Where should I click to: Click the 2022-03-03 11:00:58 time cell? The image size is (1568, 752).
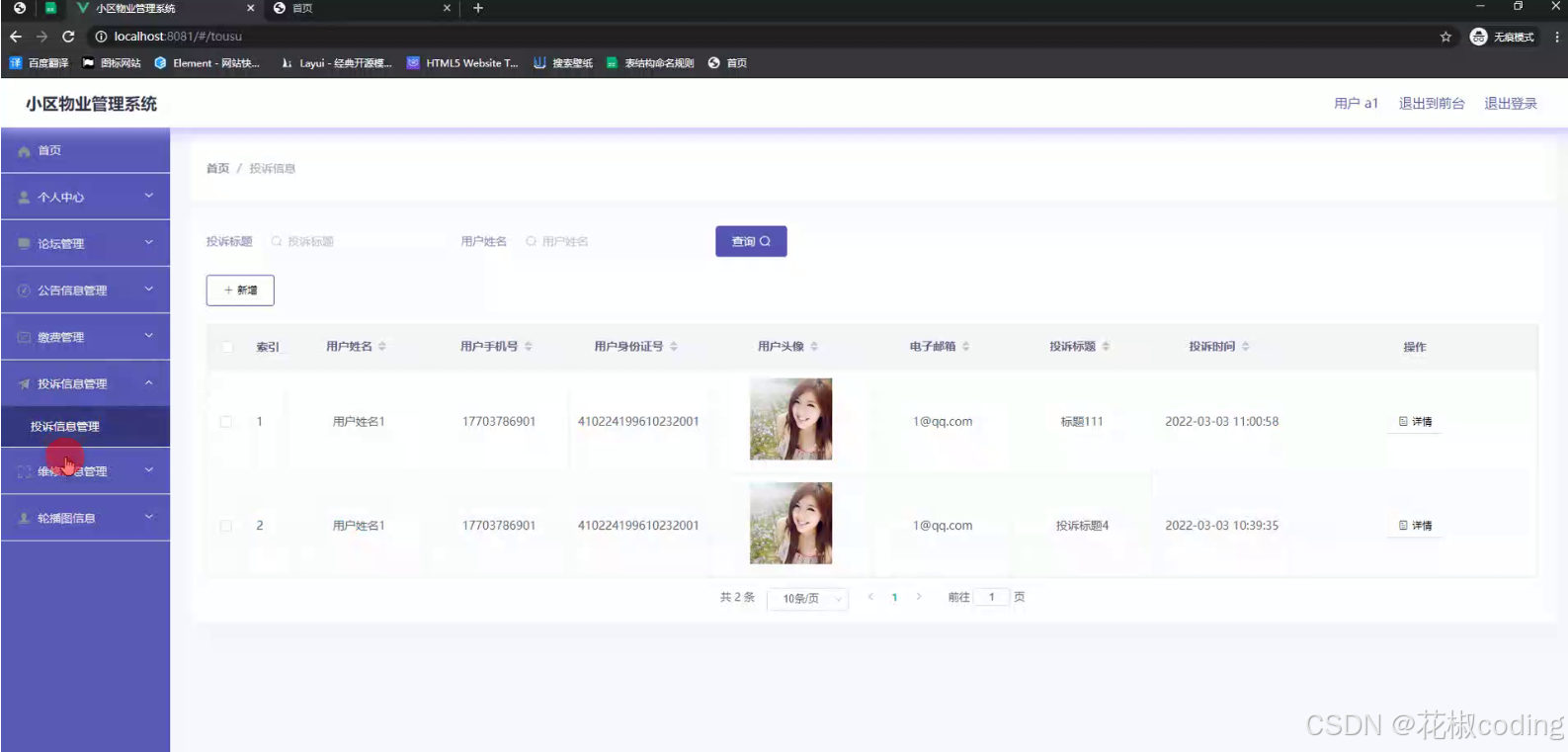(x=1221, y=422)
